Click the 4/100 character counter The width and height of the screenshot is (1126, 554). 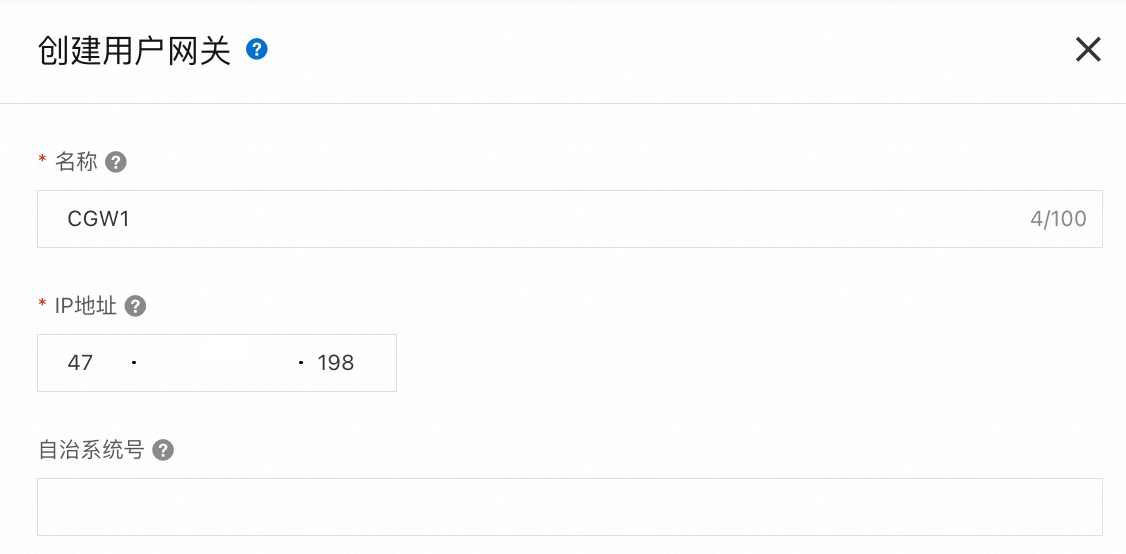pyautogui.click(x=1058, y=219)
